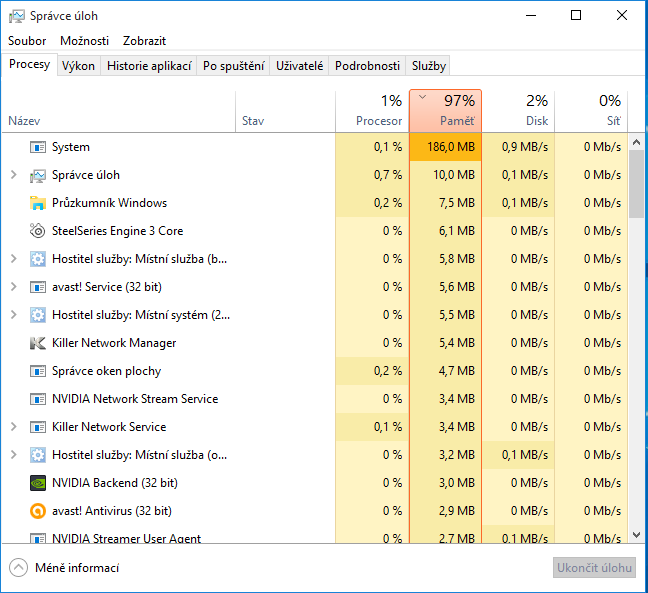This screenshot has width=648, height=593.
Task: Click the Průzkumník Windows folder icon
Action: 38,203
